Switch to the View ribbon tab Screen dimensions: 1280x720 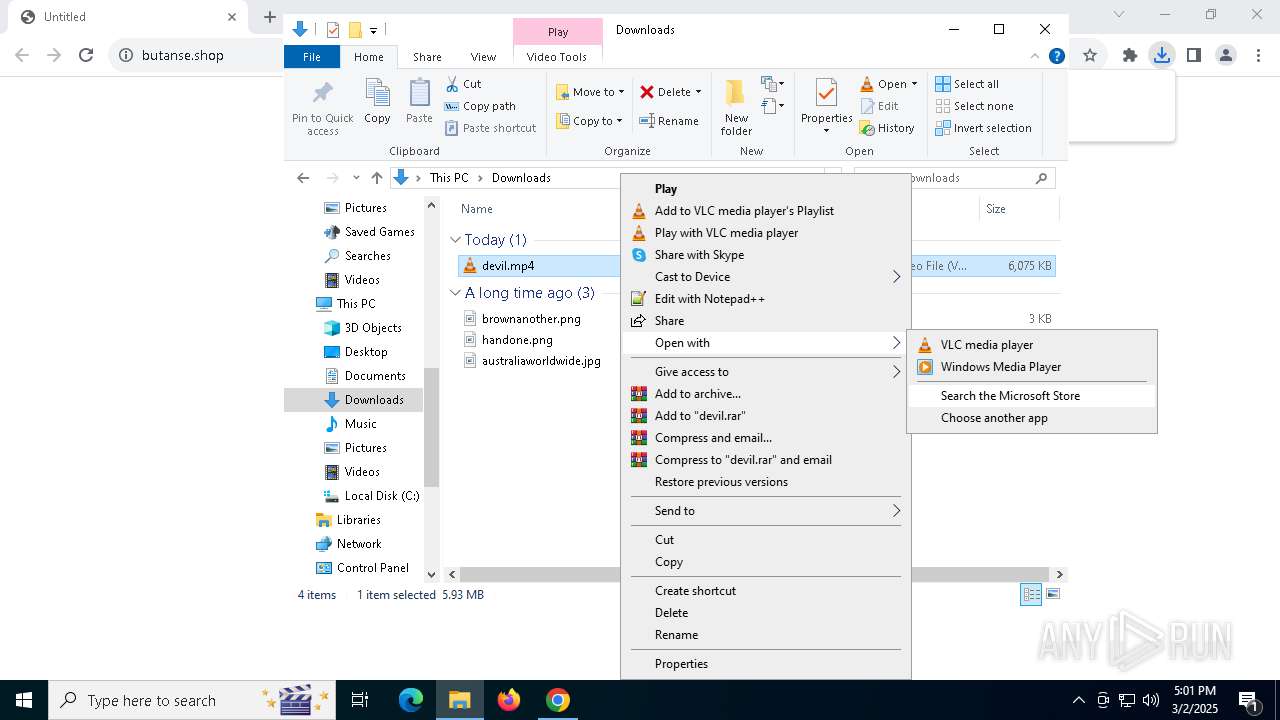(x=483, y=57)
